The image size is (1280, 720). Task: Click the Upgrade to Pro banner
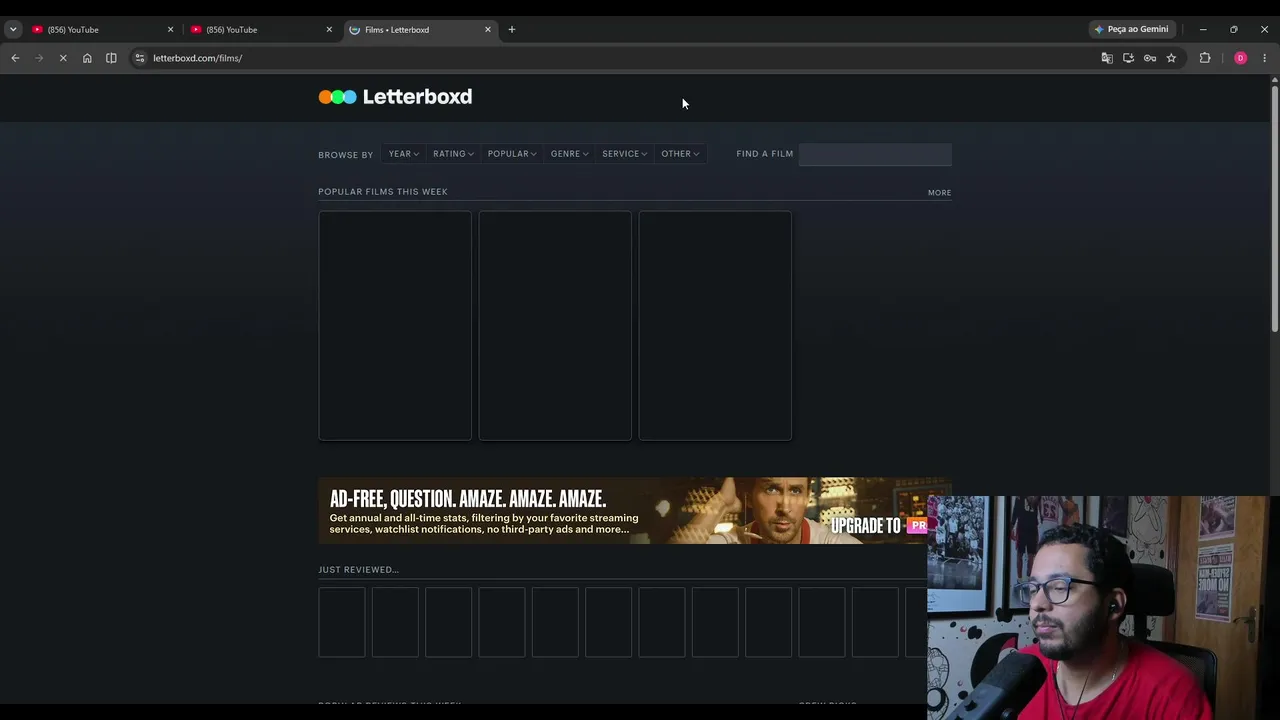click(x=635, y=511)
